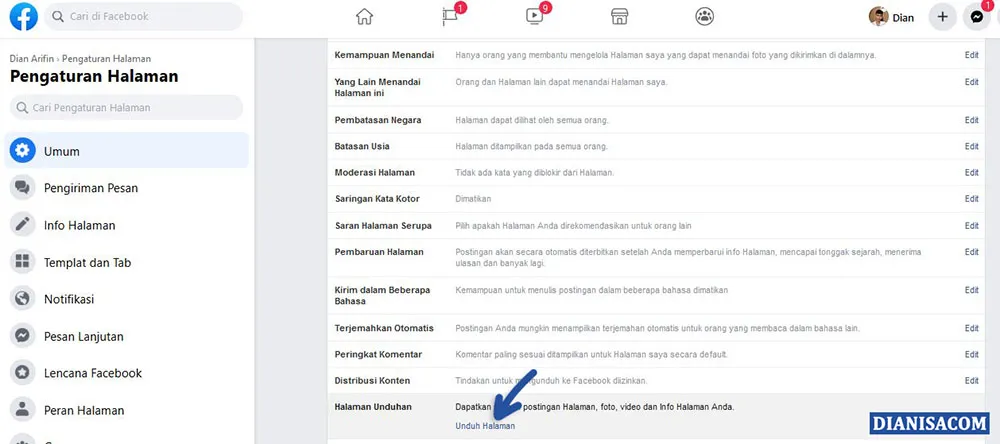Click Dian's profile avatar

click(878, 17)
